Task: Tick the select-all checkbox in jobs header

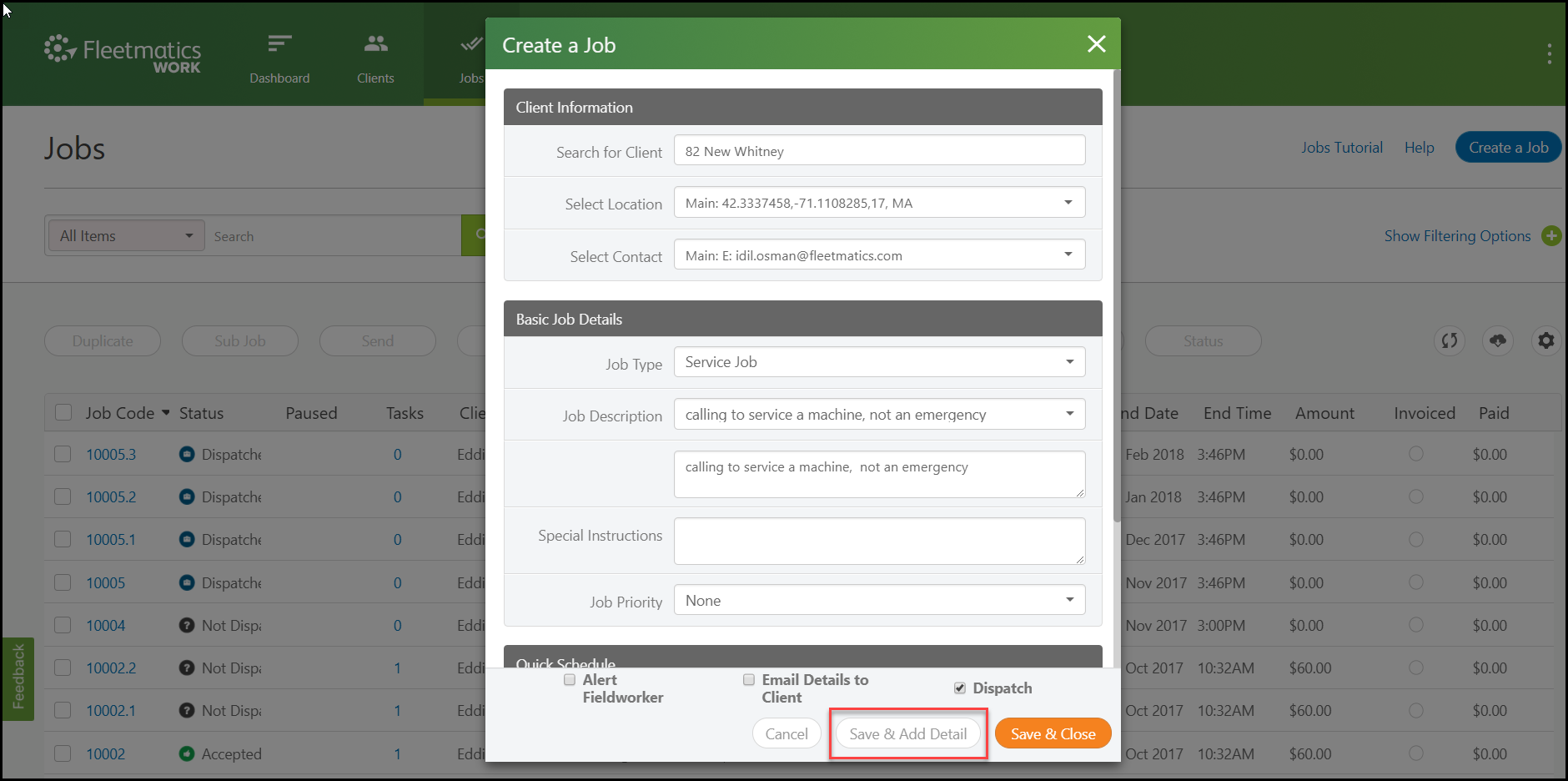Action: [x=63, y=413]
